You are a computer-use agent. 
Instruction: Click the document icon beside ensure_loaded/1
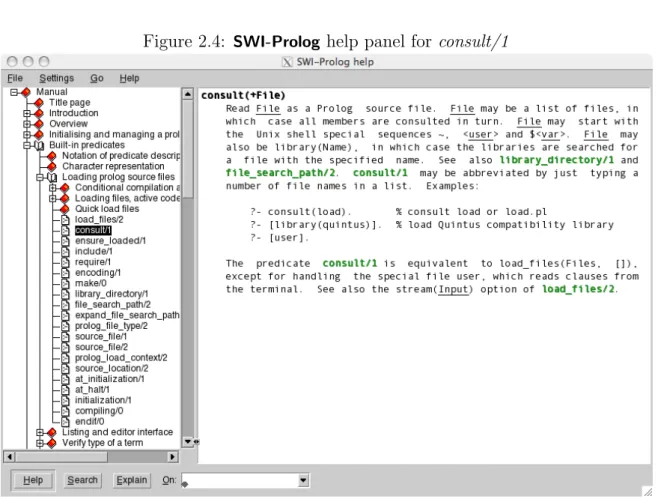click(x=65, y=241)
